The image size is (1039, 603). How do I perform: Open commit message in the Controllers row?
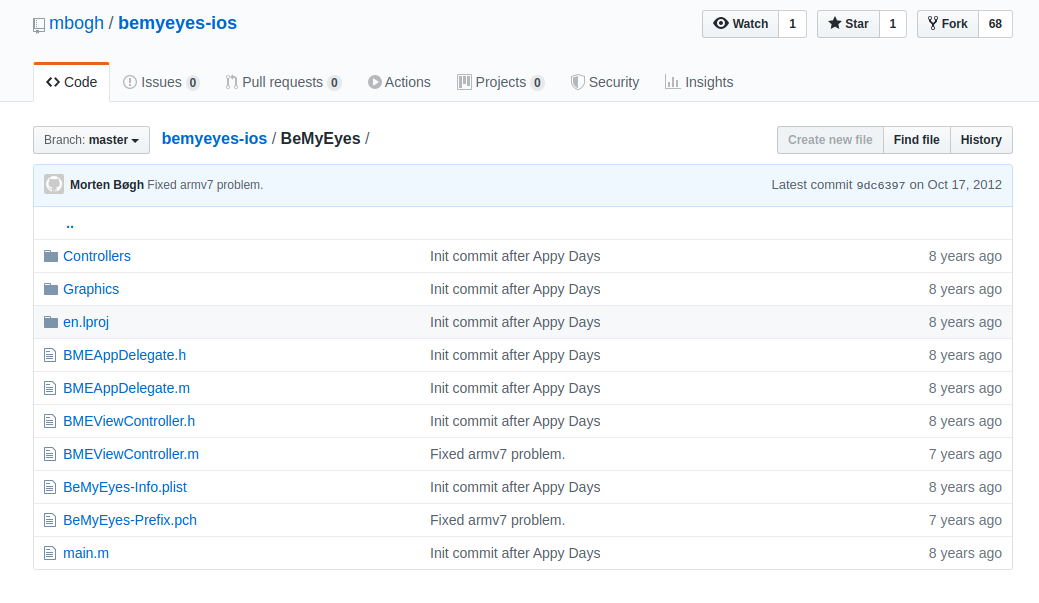tap(515, 256)
